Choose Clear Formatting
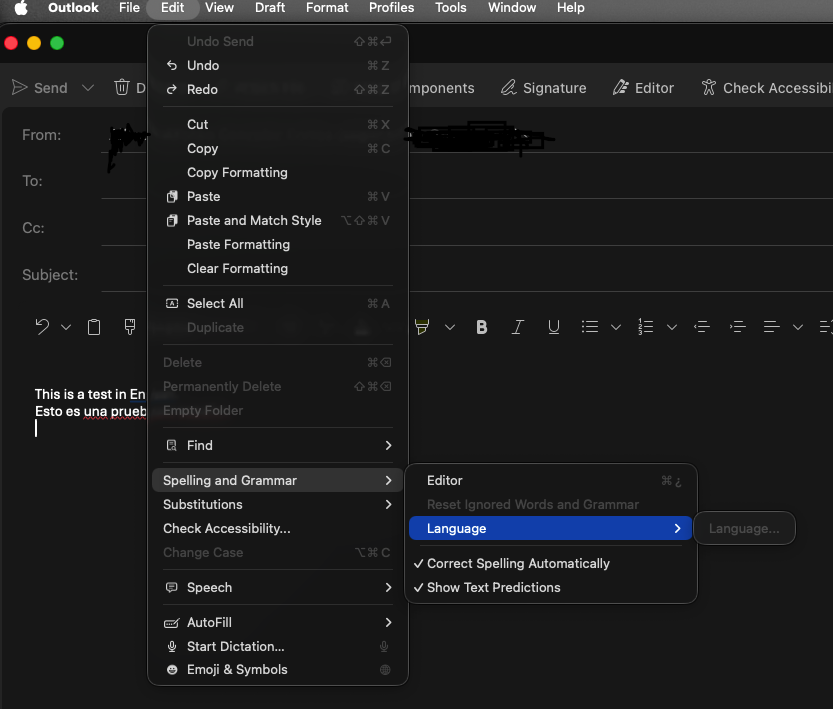The image size is (833, 709). coord(277,268)
